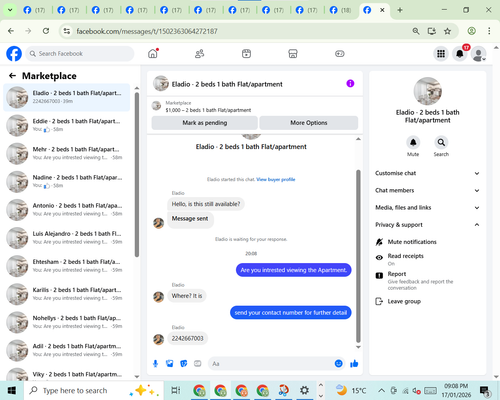Search in conversation via magnifier icon

point(441,143)
